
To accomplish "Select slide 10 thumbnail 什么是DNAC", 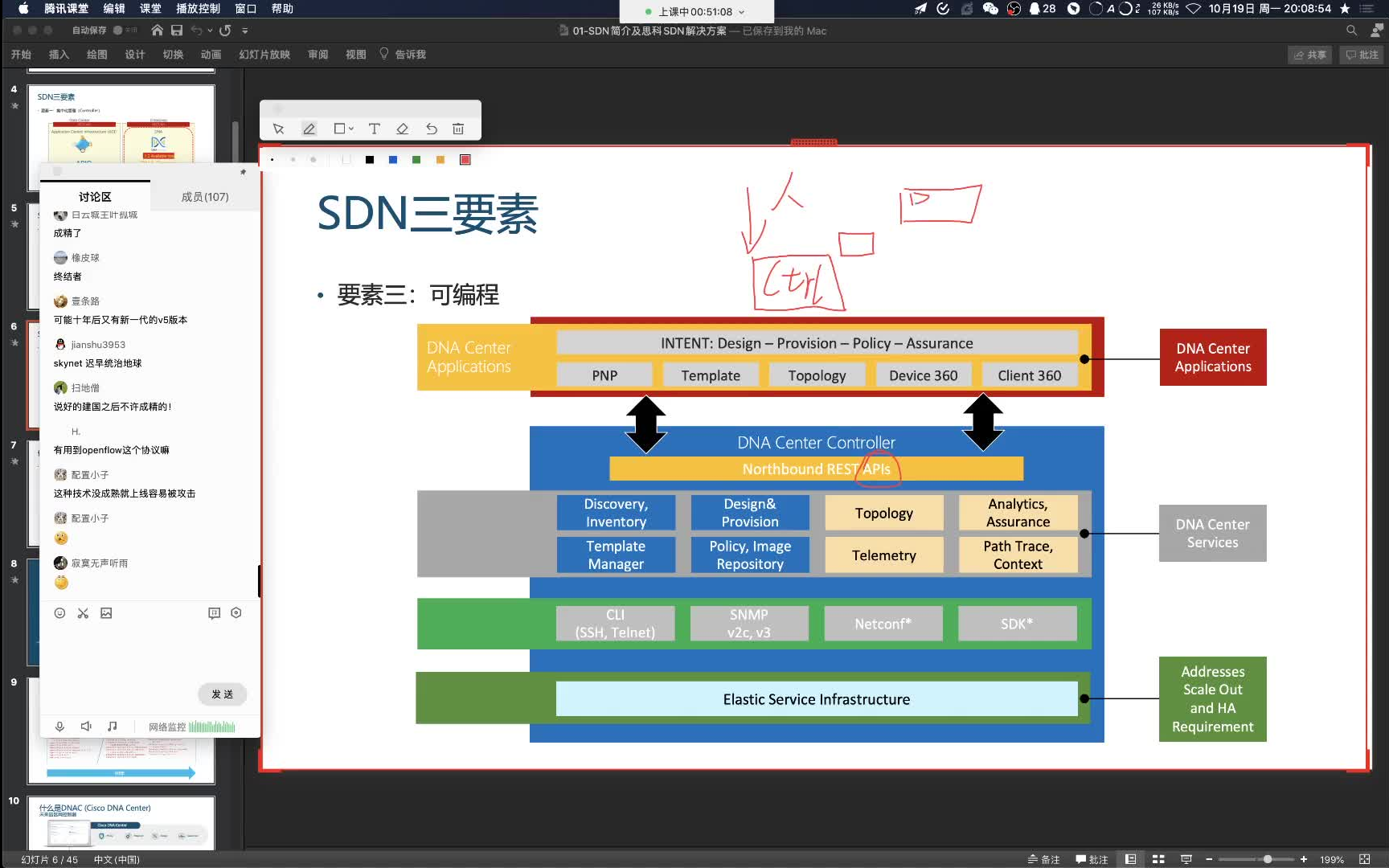I will tap(121, 824).
